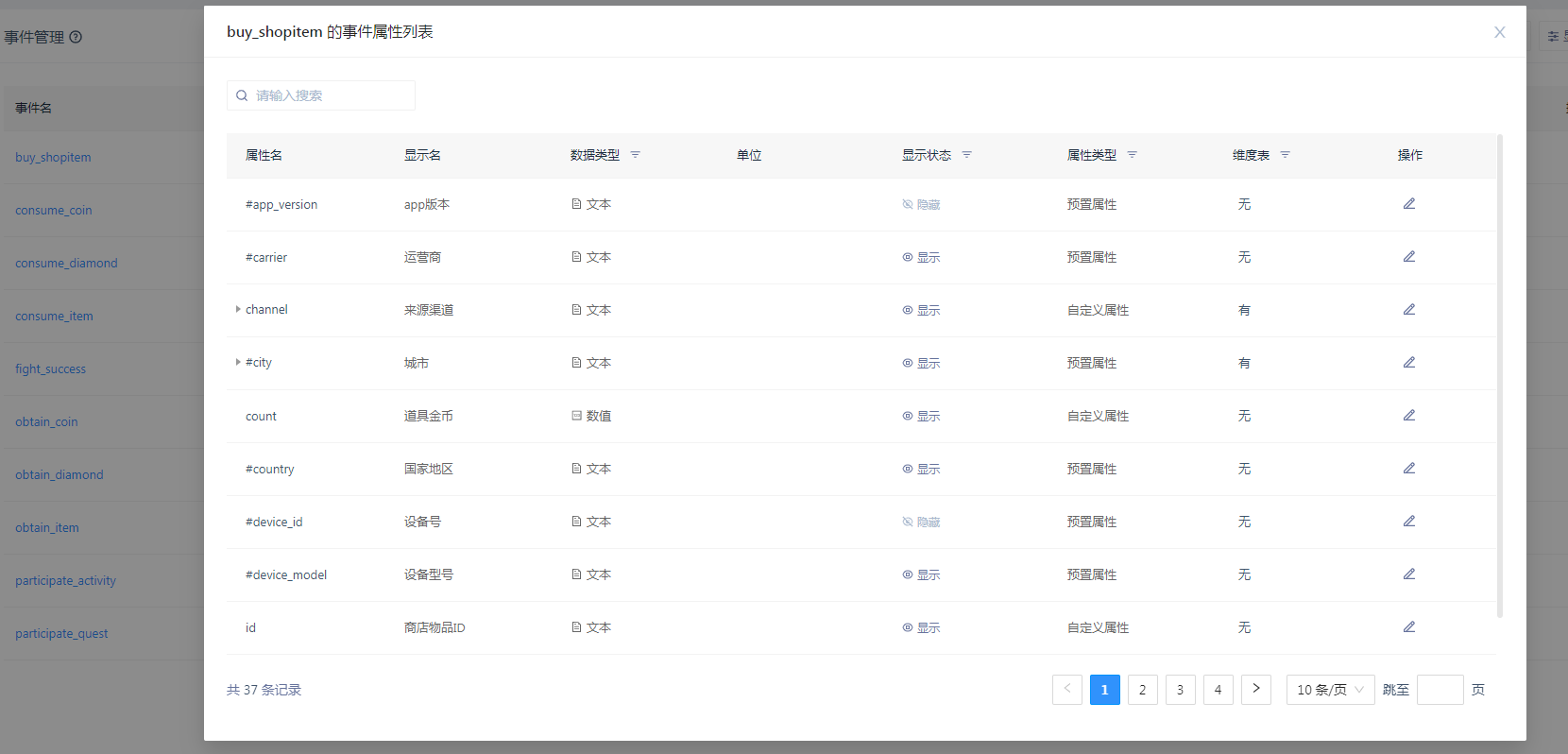Click edit pencil for count row
Image resolution: width=1568 pixels, height=754 pixels.
click(1408, 416)
